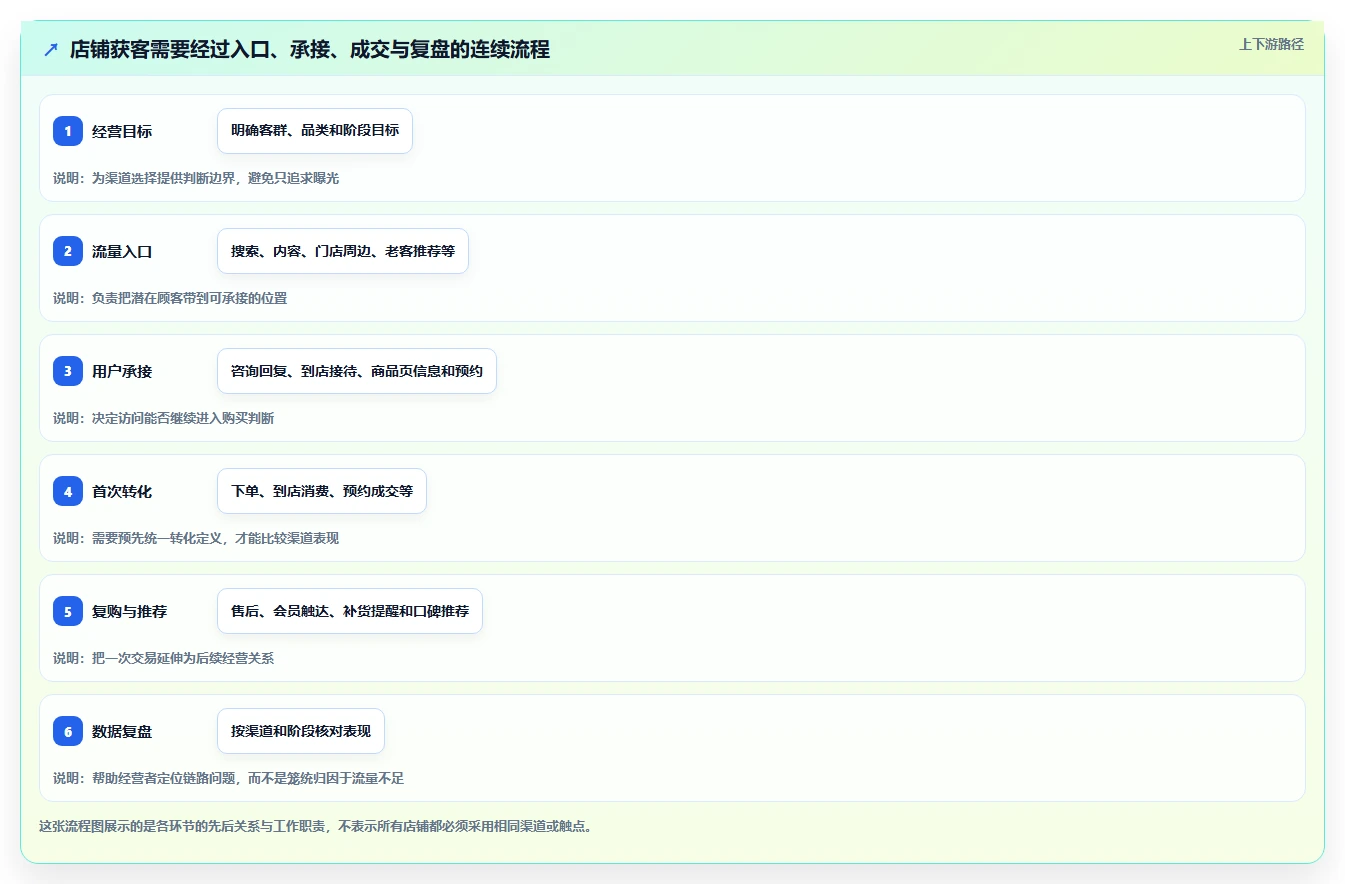Screen dimensions: 1345x884
Task: Click the note 负责把潜在顾客带到可承接的位置
Action: [x=189, y=298]
